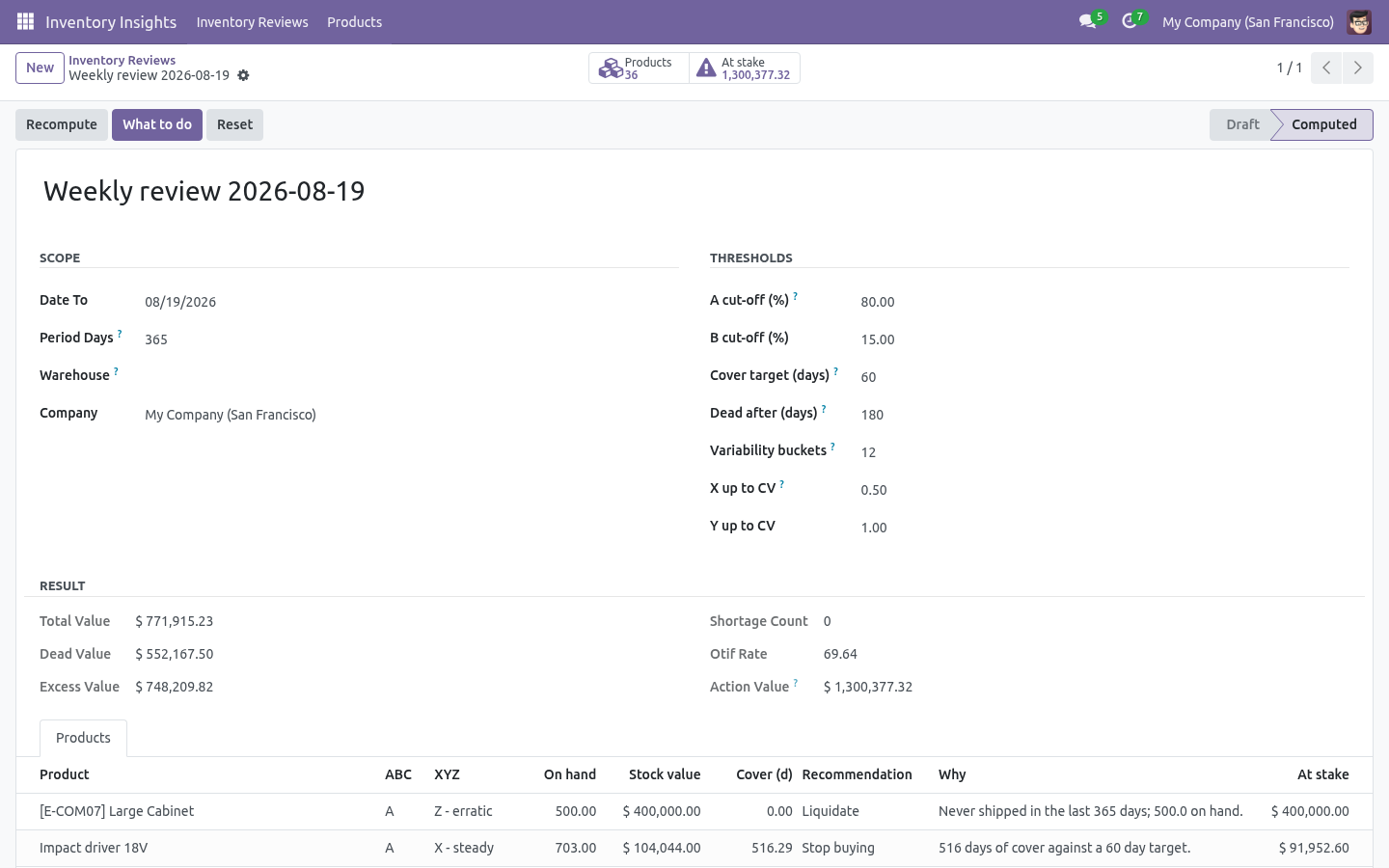Click the Reset button
The height and width of the screenshot is (868, 1389).
click(234, 124)
